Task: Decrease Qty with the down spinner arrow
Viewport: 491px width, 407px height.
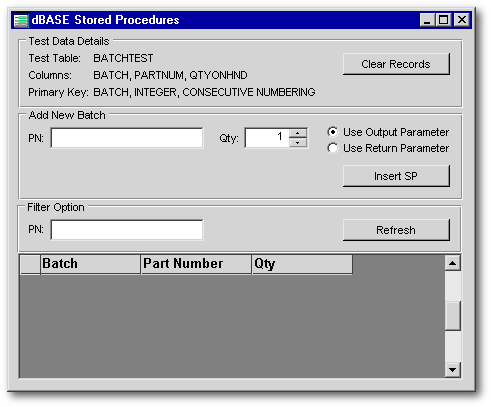Action: coord(298,143)
